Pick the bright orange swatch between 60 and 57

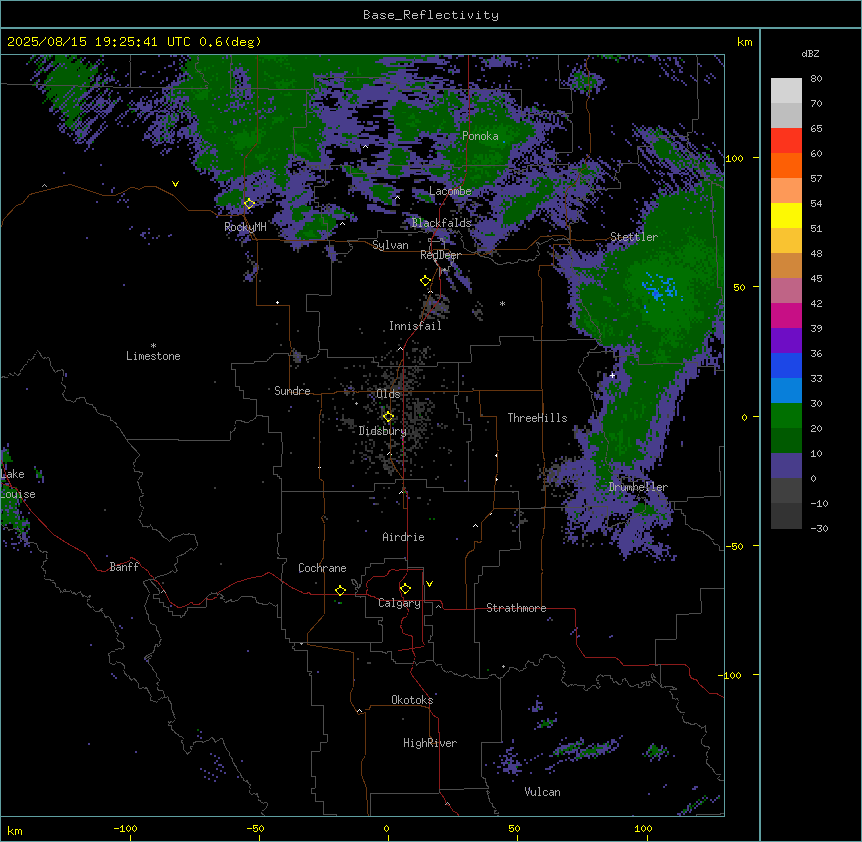coord(786,165)
